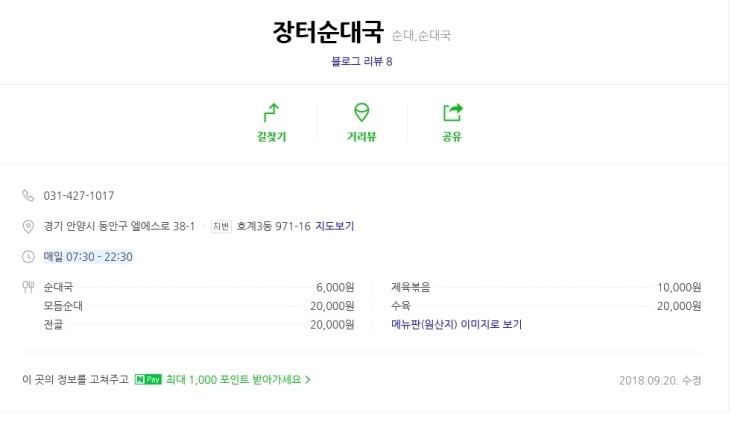Open the 지도보기 map link
The image size is (740, 424).
[x=335, y=226]
